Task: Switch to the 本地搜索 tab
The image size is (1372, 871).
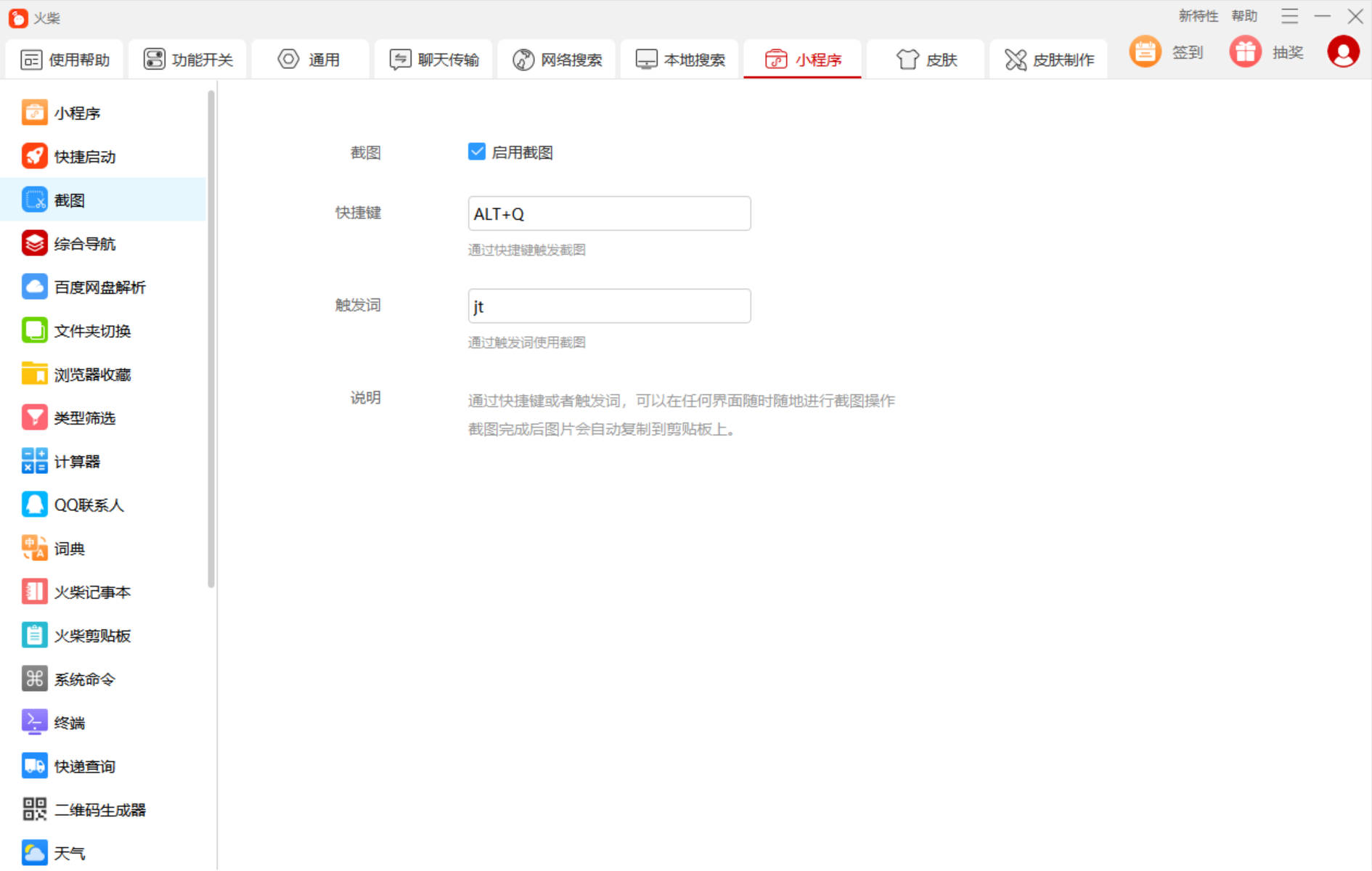Action: (679, 60)
